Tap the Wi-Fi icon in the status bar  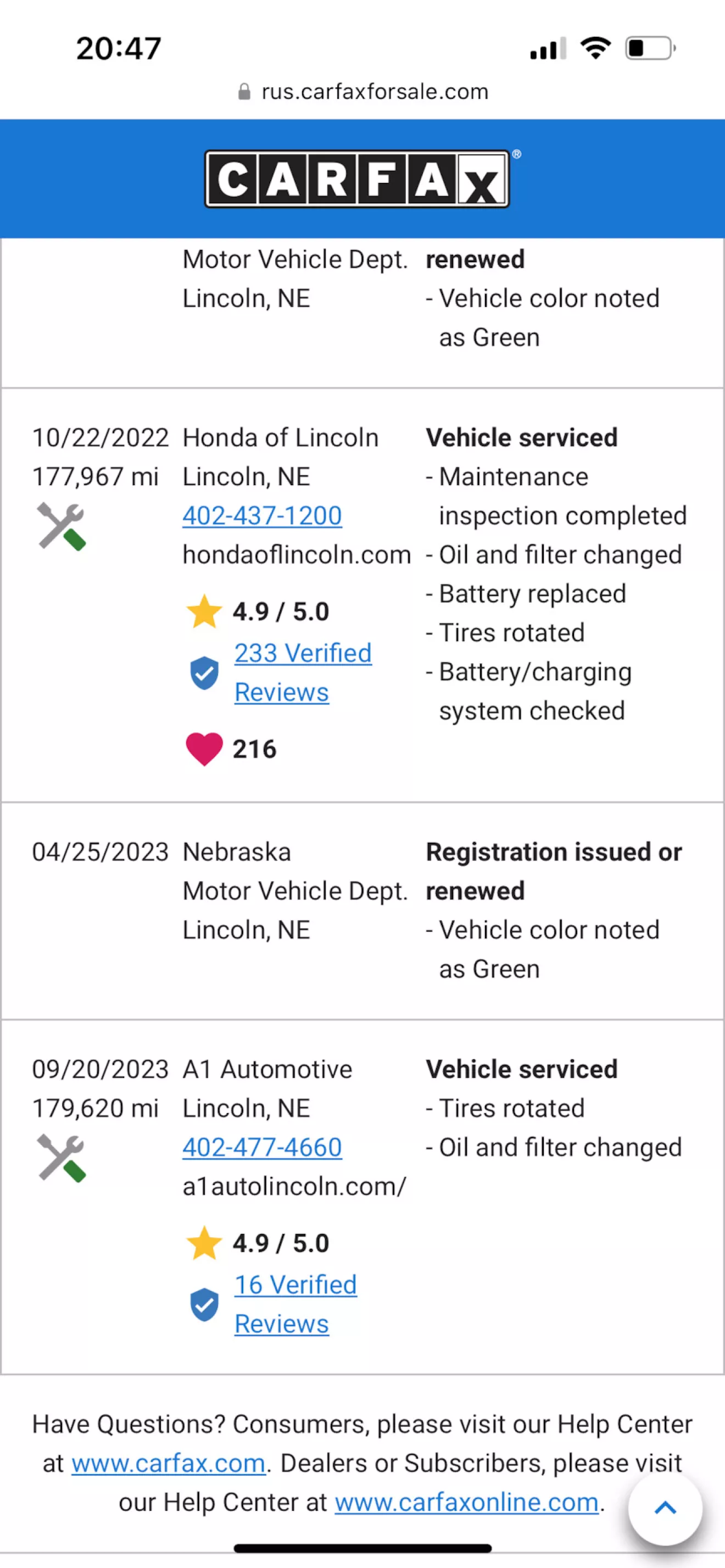[x=595, y=48]
